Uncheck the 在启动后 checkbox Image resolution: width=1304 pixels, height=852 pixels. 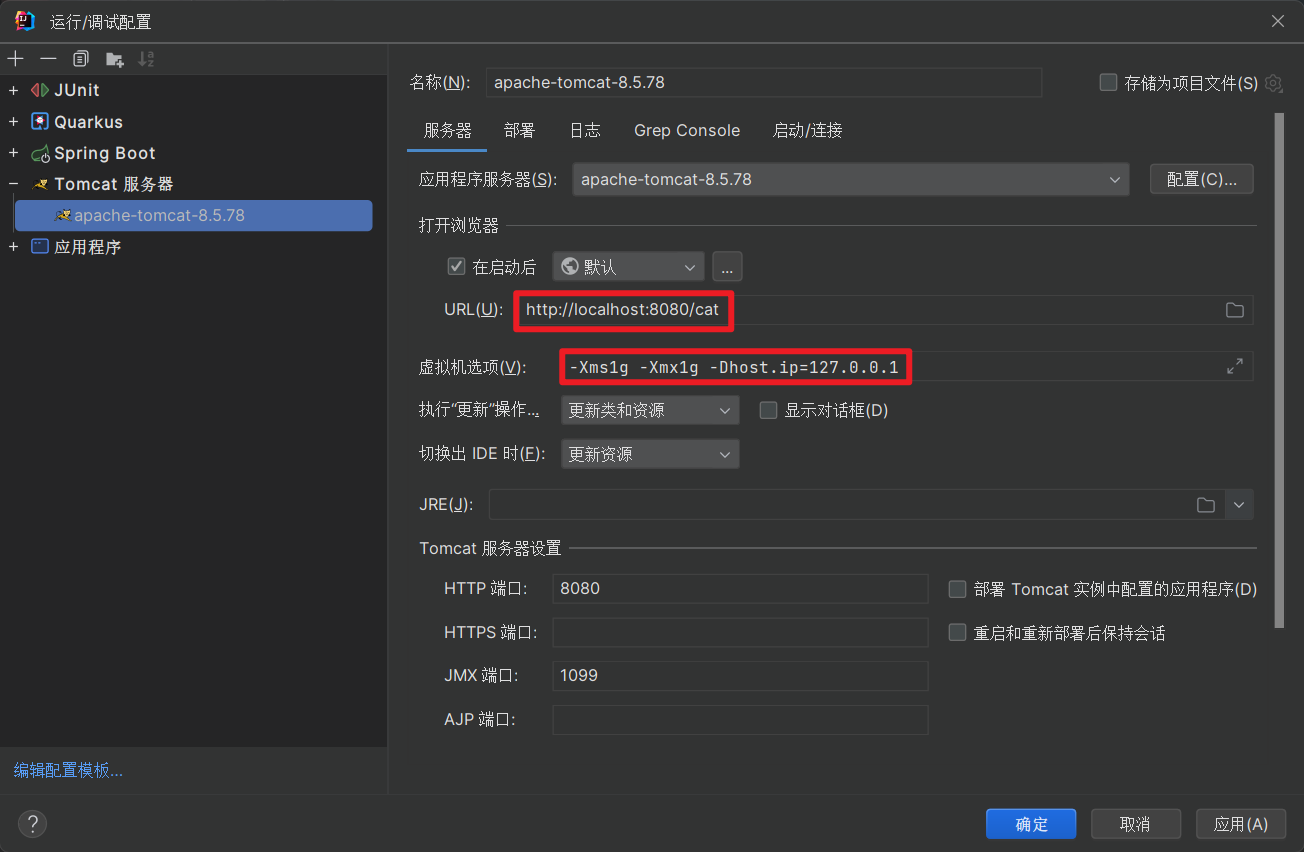pyautogui.click(x=456, y=266)
